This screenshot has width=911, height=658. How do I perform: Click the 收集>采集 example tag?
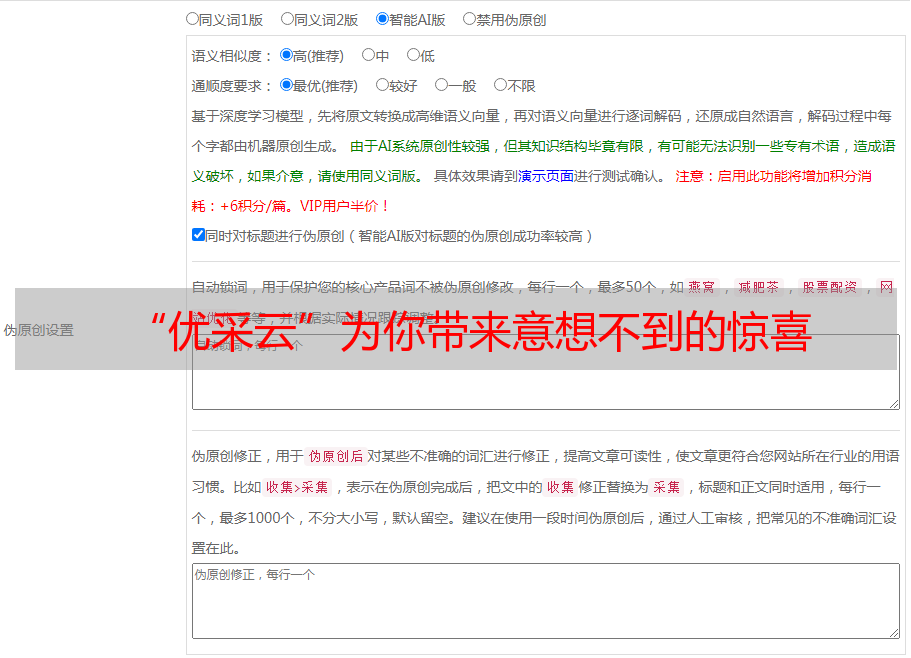click(297, 487)
